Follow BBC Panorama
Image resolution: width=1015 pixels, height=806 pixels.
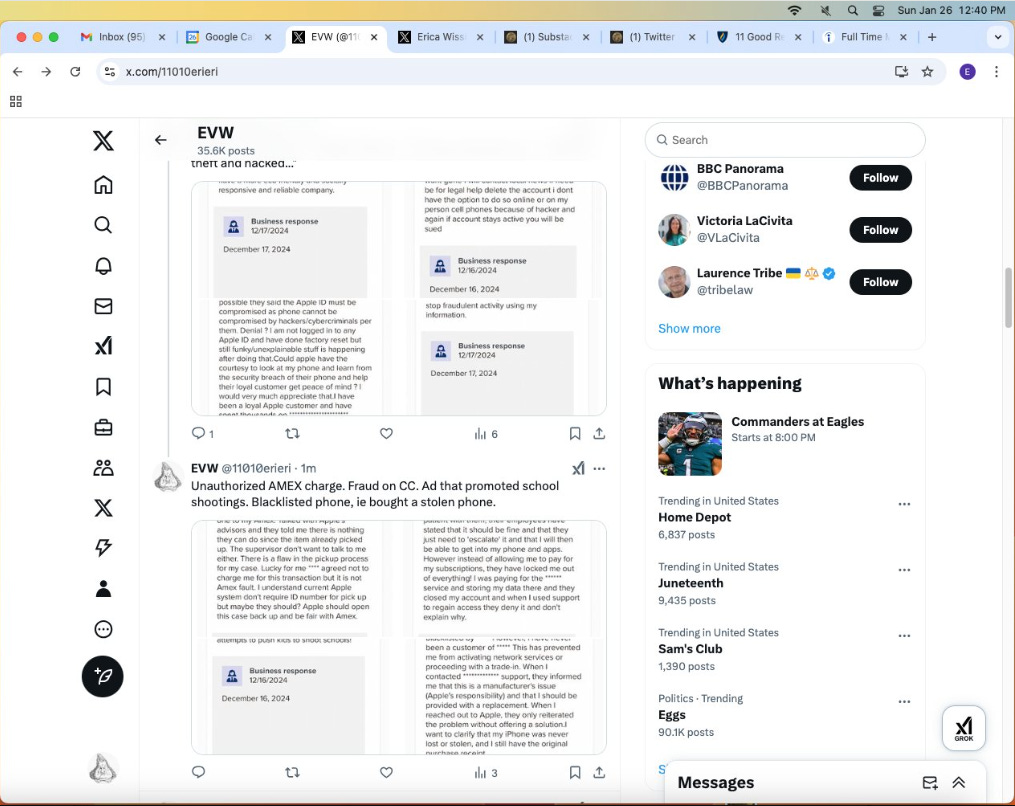[x=880, y=178]
